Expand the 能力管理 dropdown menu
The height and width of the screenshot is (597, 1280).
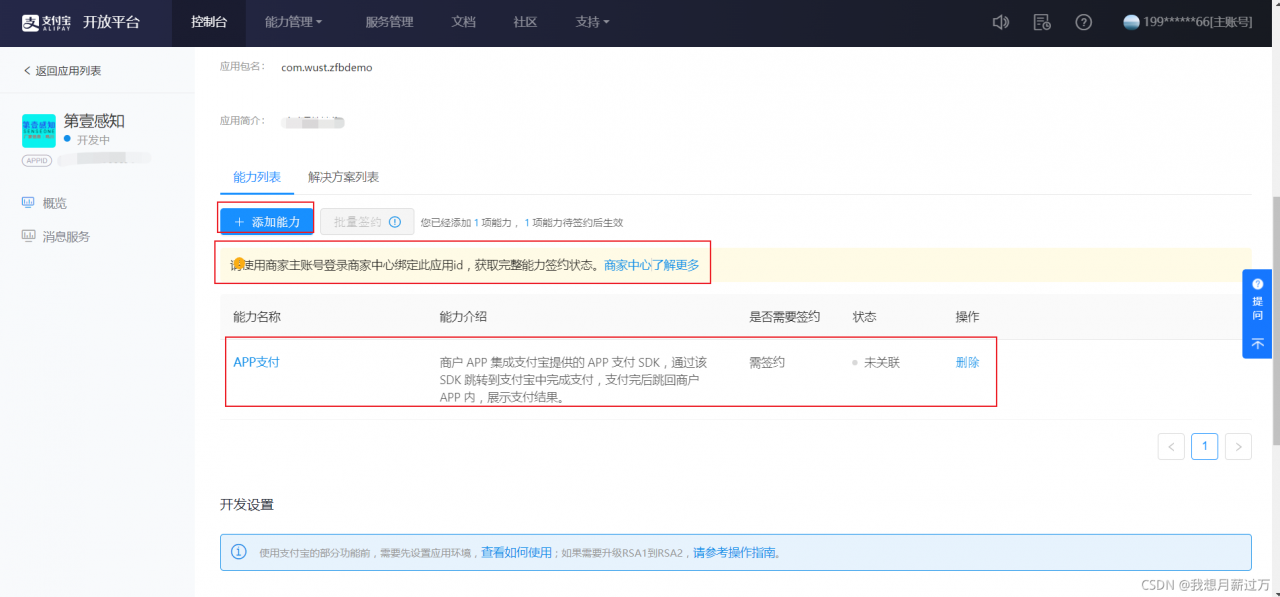coord(293,22)
